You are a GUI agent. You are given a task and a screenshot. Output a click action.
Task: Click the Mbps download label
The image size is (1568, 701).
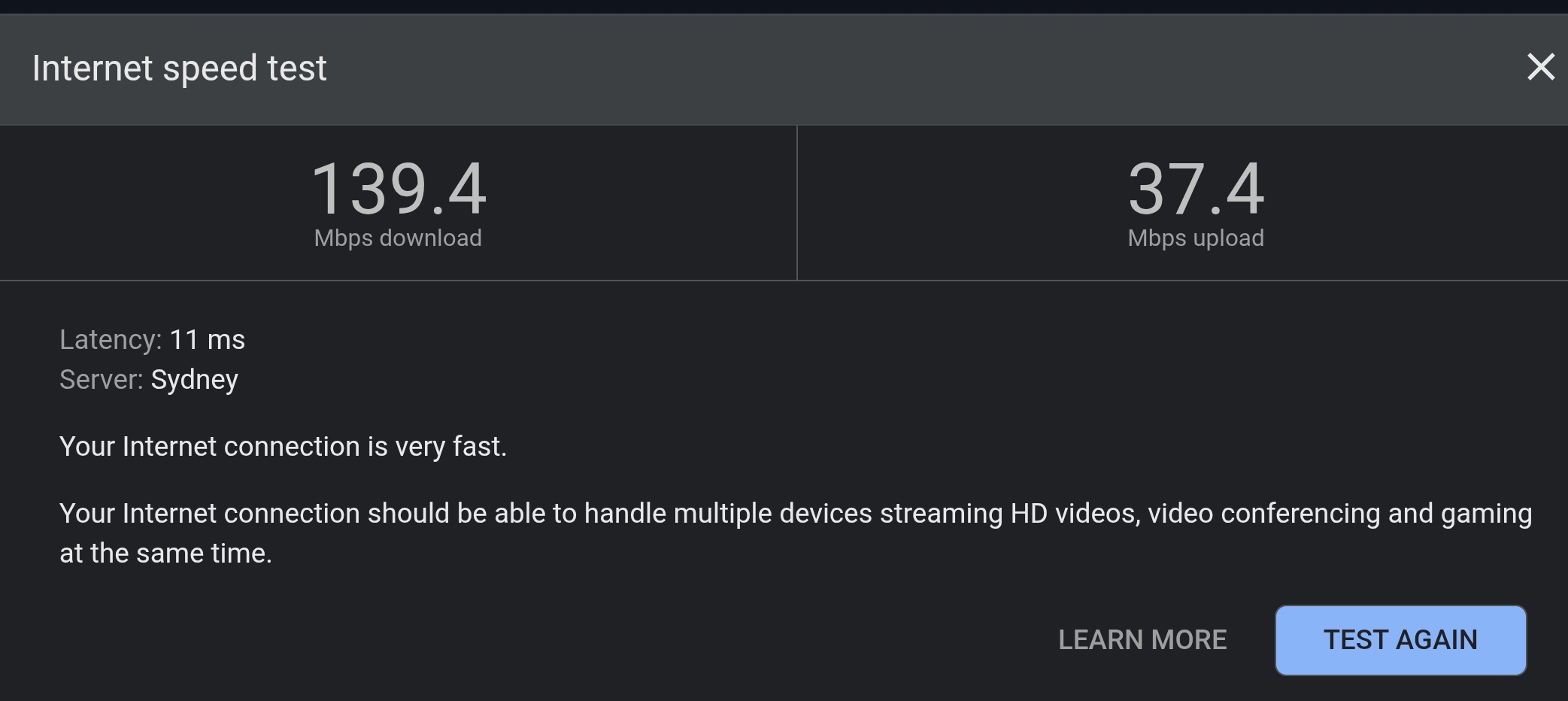[398, 238]
